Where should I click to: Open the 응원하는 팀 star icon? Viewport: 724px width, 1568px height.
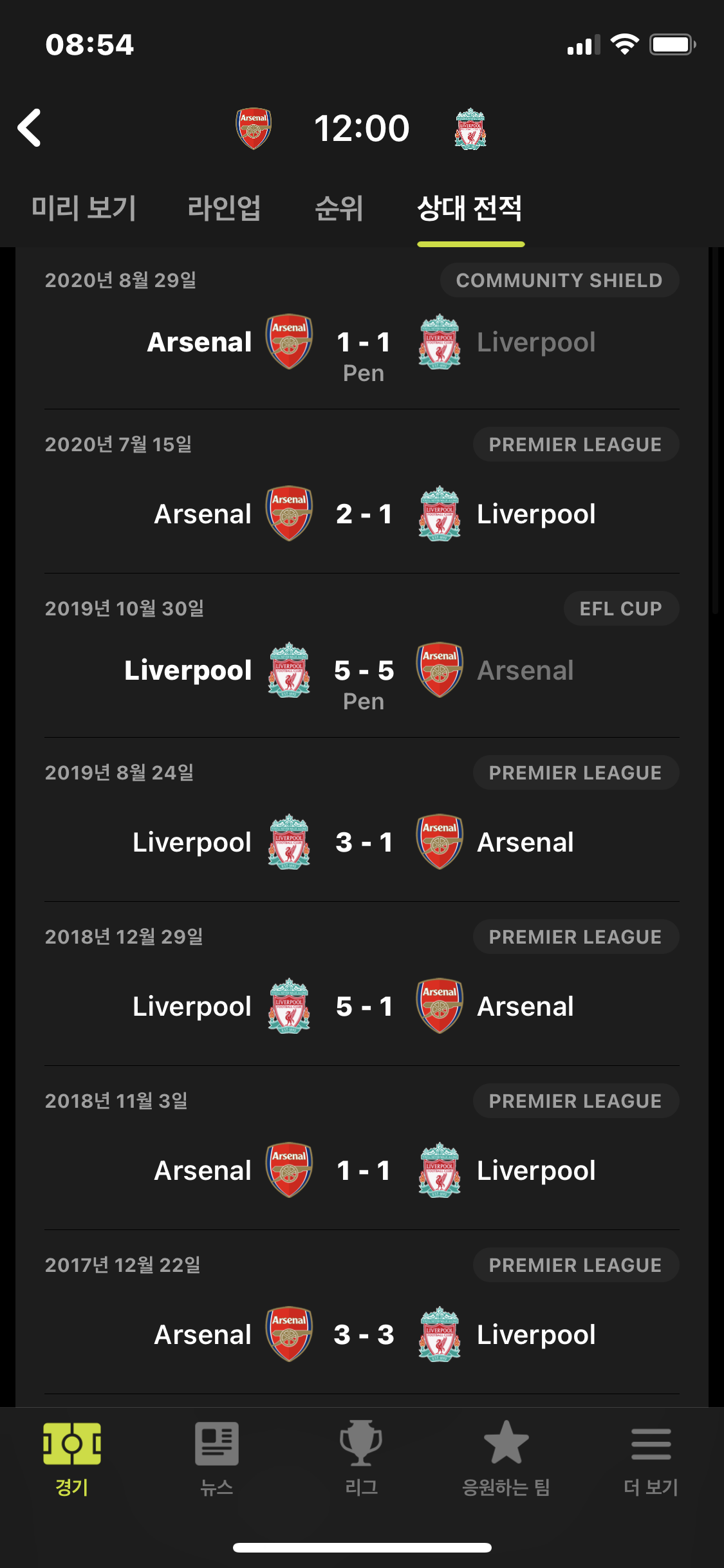click(506, 1442)
